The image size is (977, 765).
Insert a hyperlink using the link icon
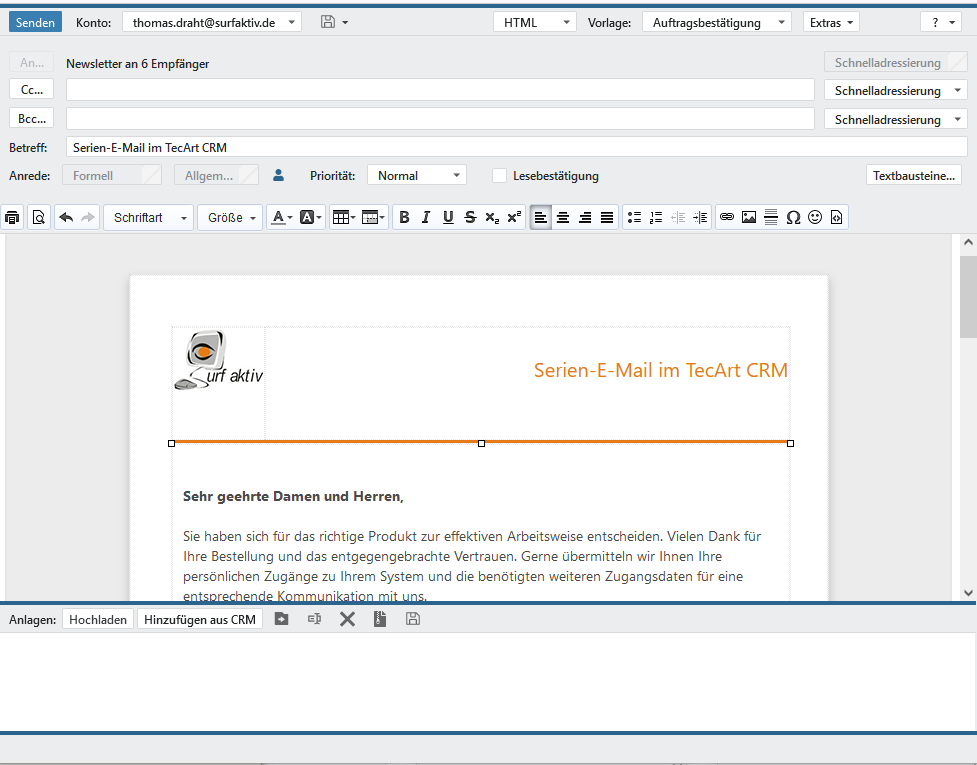(727, 217)
